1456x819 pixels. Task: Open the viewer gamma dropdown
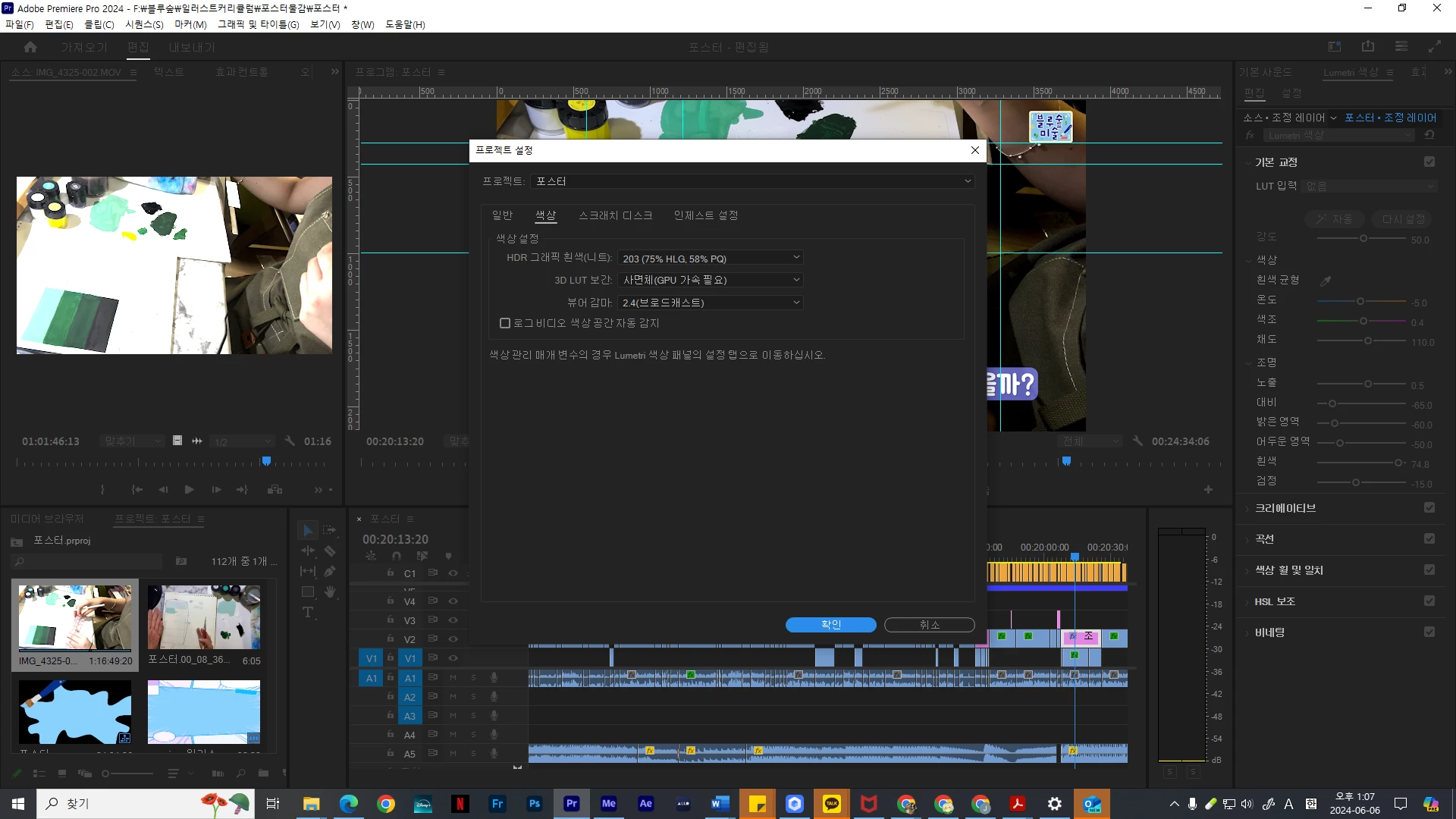(710, 303)
